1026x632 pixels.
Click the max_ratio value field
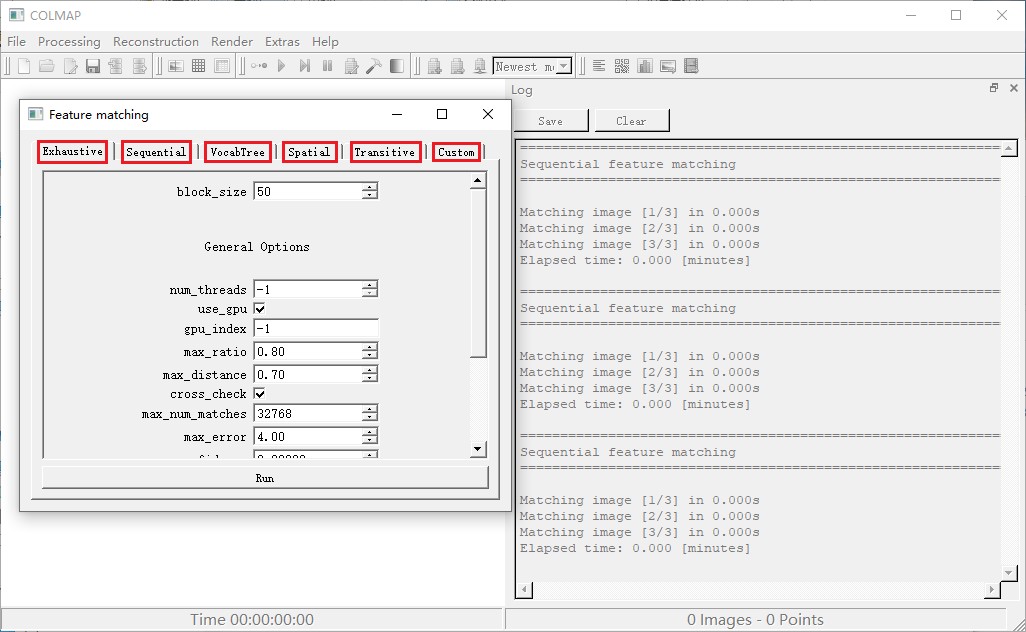click(x=308, y=351)
